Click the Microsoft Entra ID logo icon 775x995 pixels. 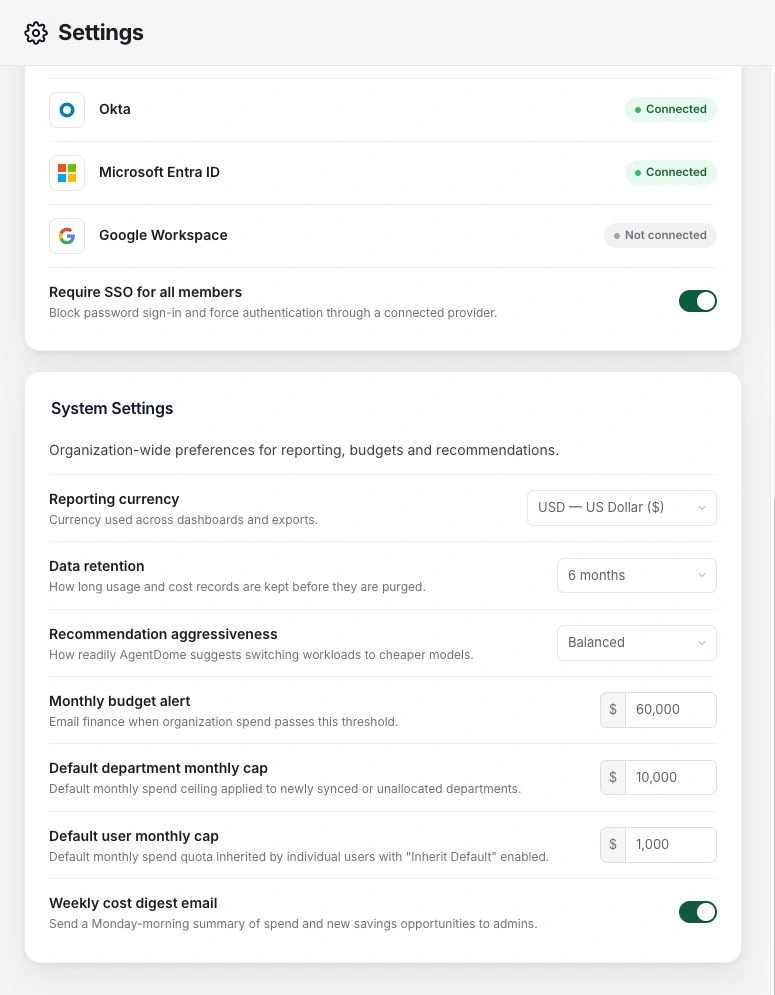[67, 173]
